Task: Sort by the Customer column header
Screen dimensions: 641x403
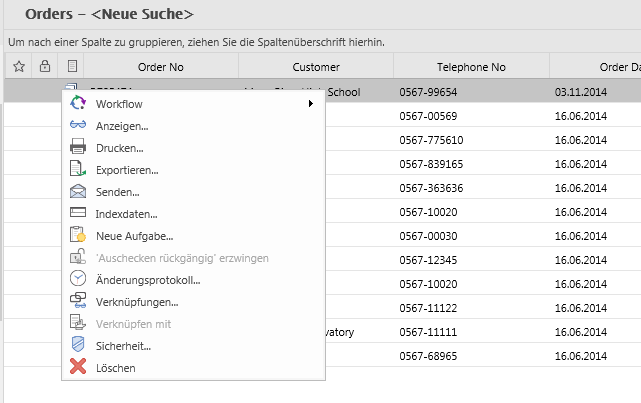Action: pyautogui.click(x=316, y=67)
